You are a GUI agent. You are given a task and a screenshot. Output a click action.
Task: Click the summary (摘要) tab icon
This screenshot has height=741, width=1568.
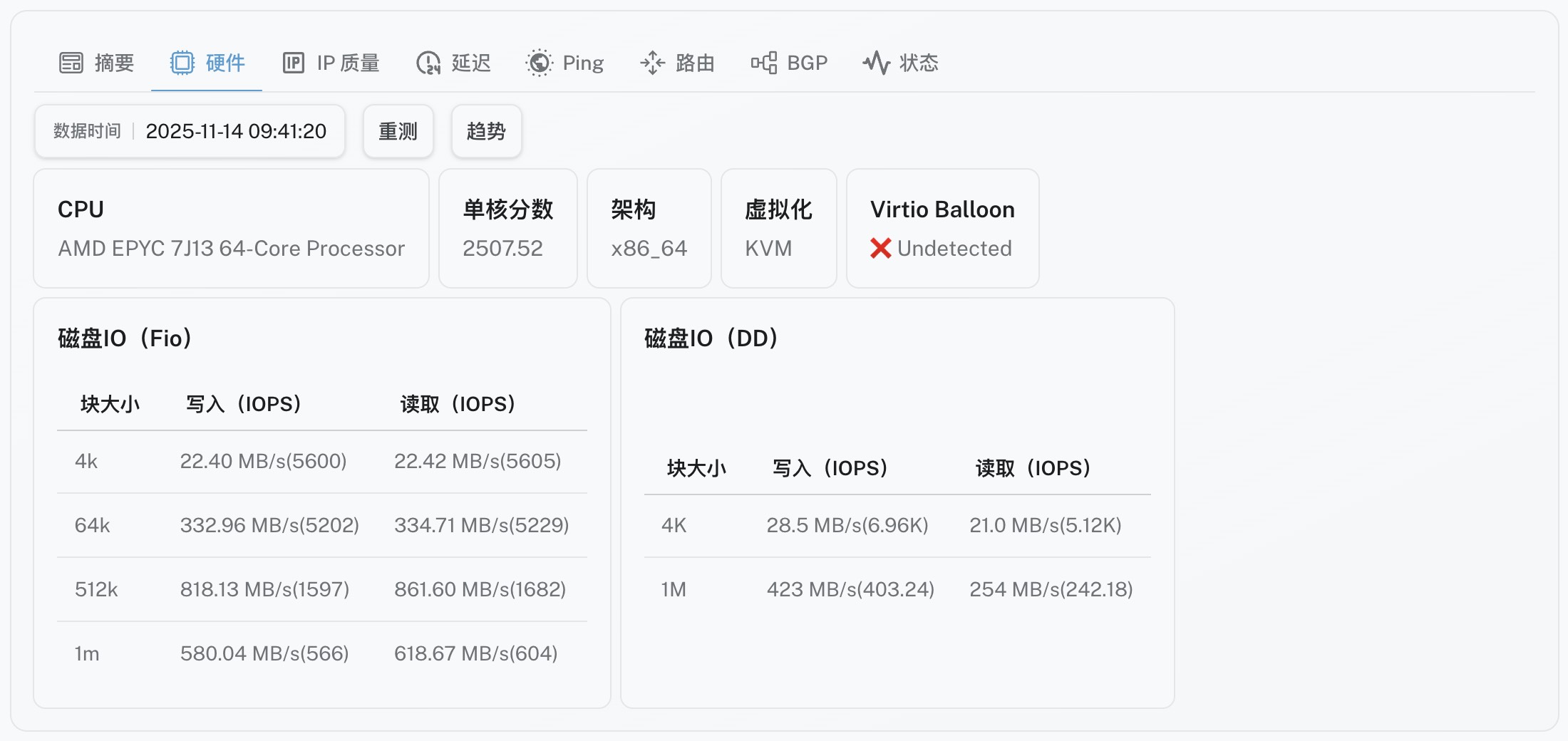pyautogui.click(x=71, y=63)
